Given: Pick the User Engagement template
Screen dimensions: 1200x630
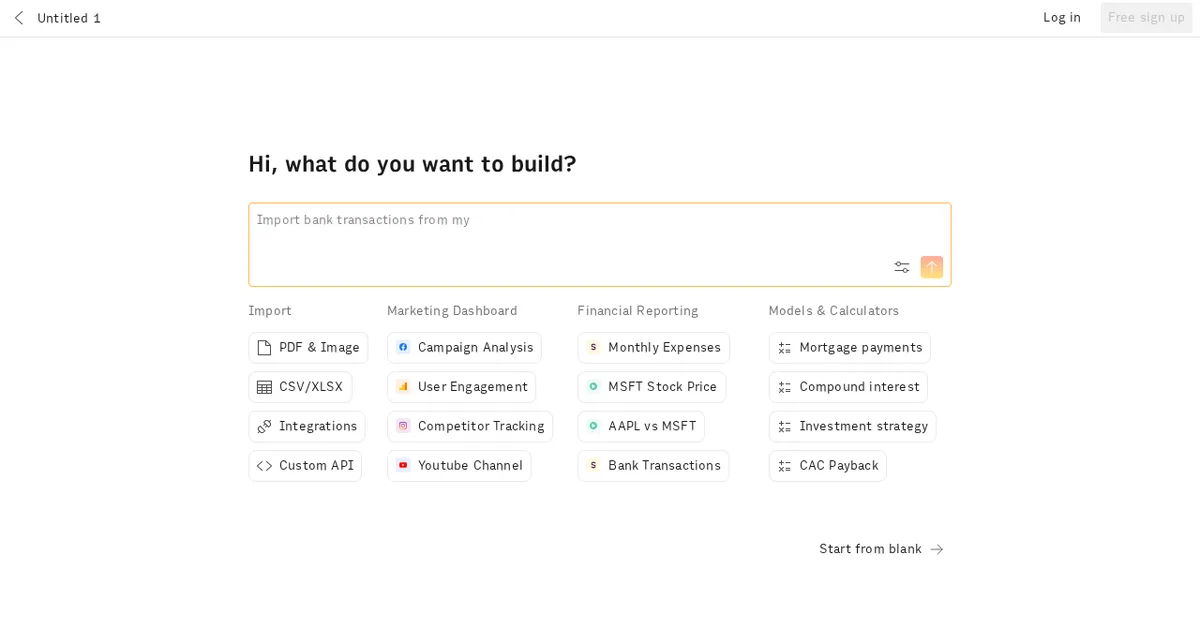Looking at the screenshot, I should point(462,387).
